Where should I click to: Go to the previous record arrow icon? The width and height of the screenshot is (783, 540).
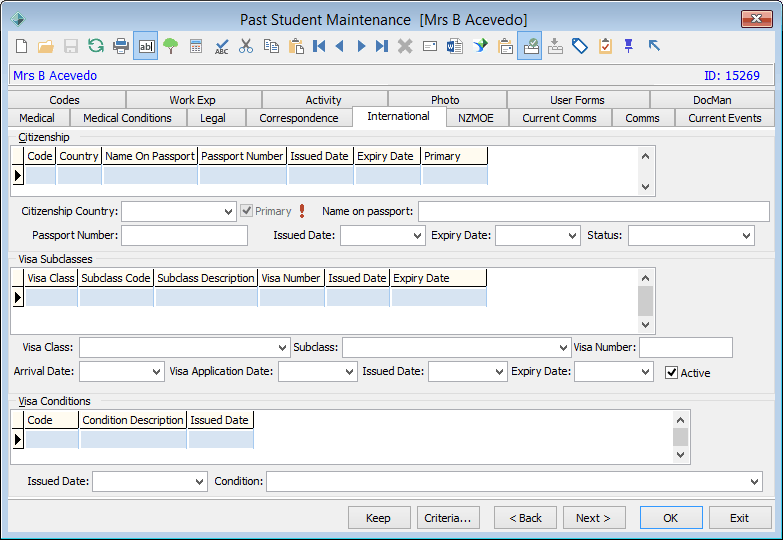coord(340,46)
